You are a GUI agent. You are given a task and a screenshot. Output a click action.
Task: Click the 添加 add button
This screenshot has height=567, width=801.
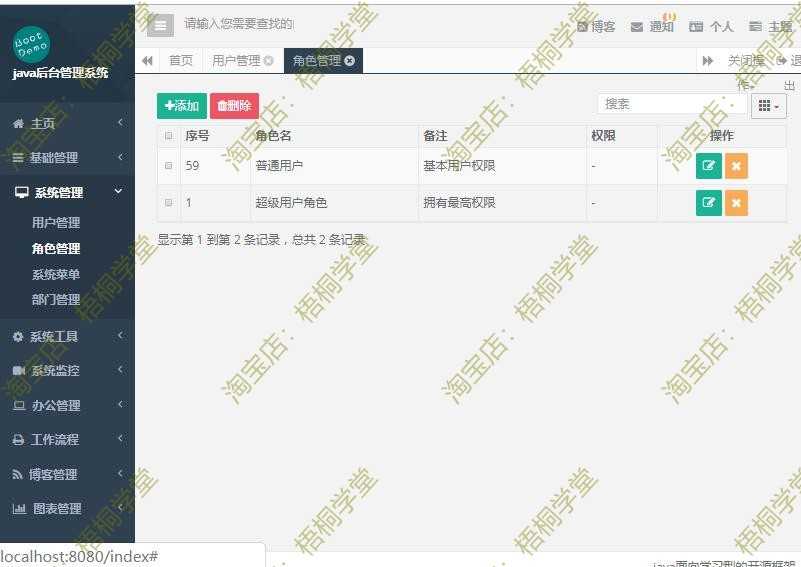coord(182,106)
